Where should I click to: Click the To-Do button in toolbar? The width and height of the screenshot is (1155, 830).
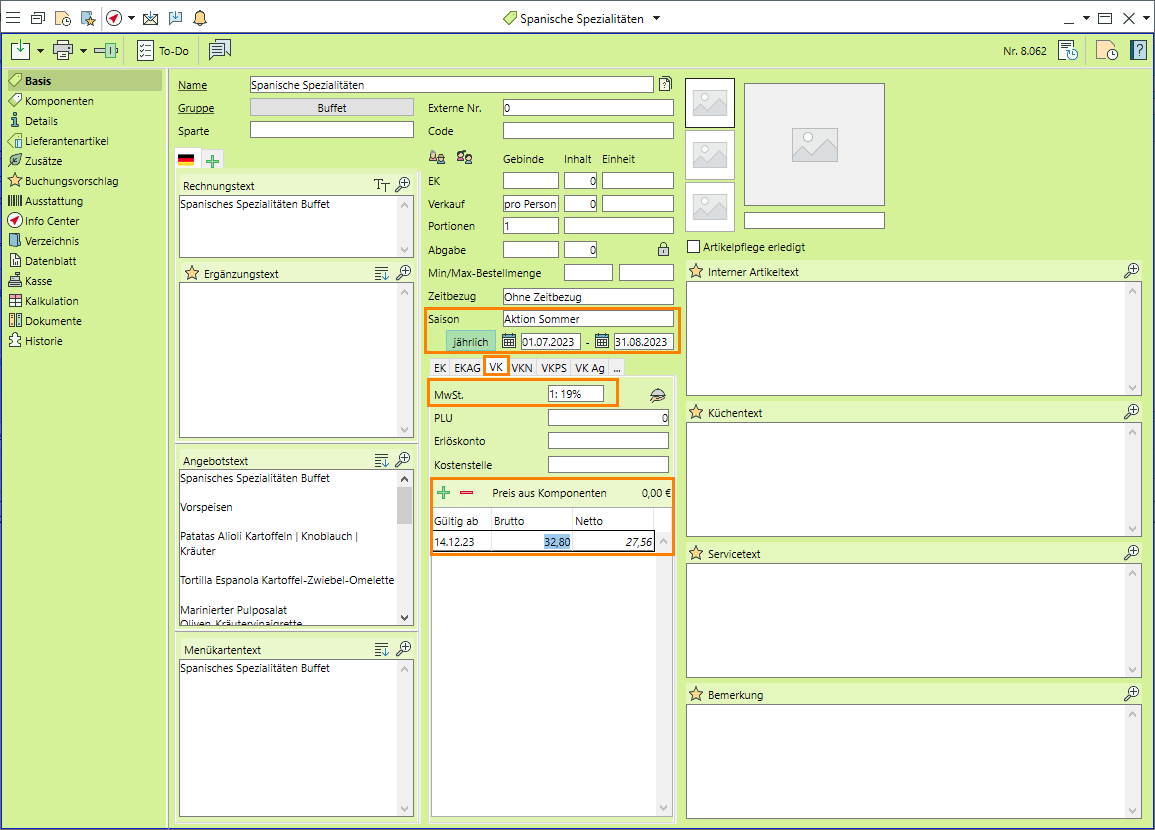point(163,50)
